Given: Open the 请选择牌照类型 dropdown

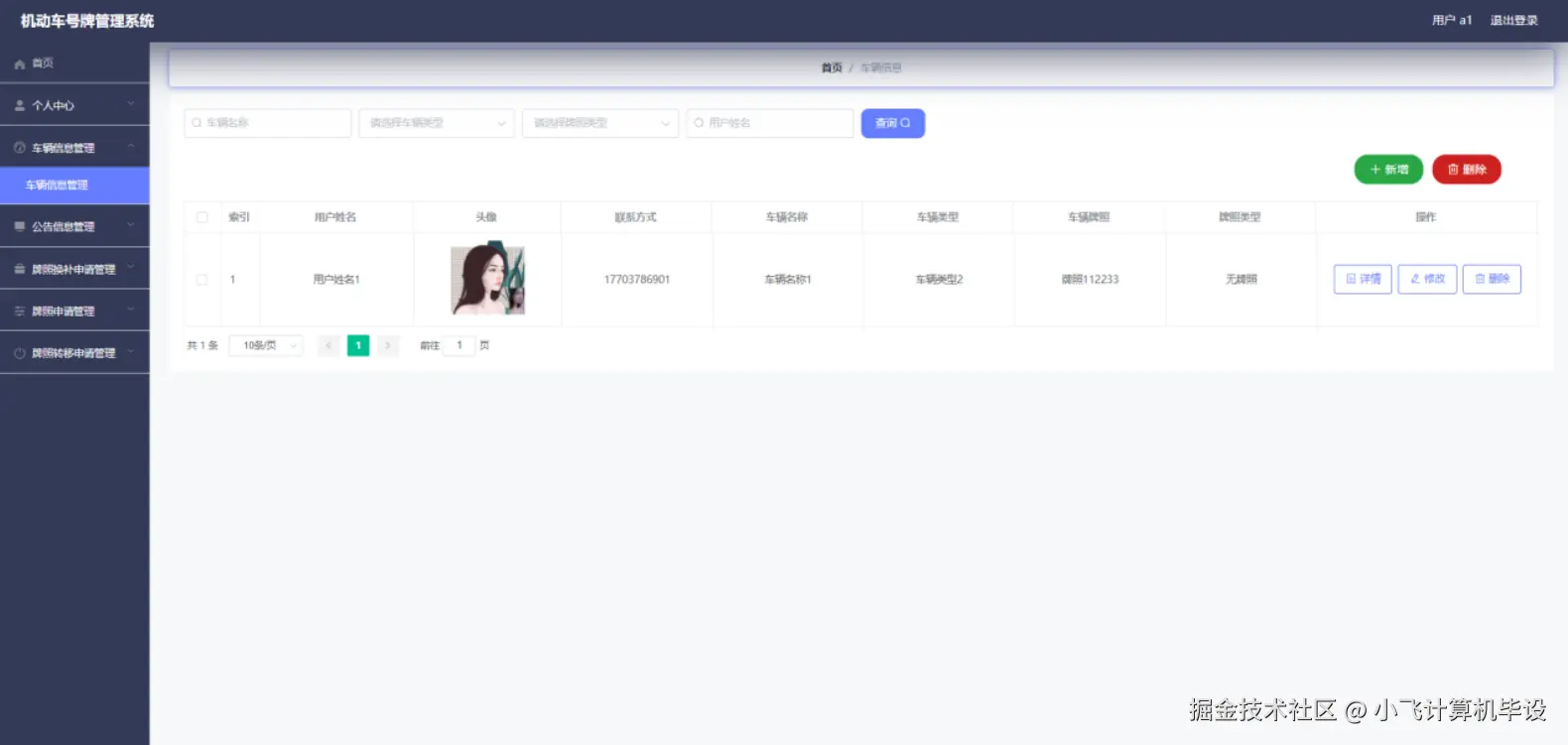Looking at the screenshot, I should pos(600,123).
